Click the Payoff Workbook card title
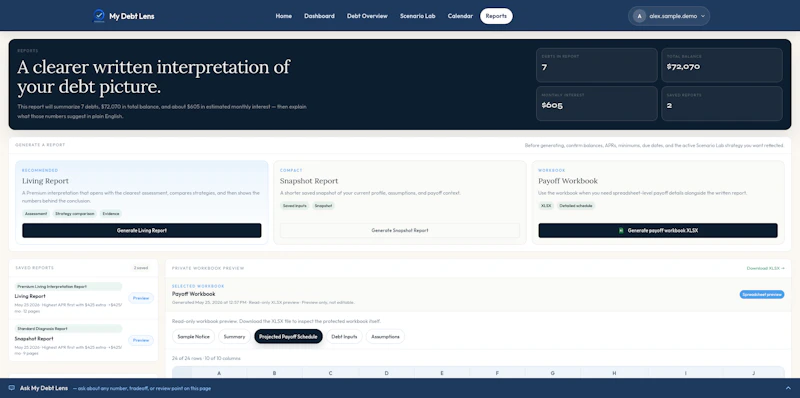This screenshot has height=398, width=800. click(x=568, y=181)
